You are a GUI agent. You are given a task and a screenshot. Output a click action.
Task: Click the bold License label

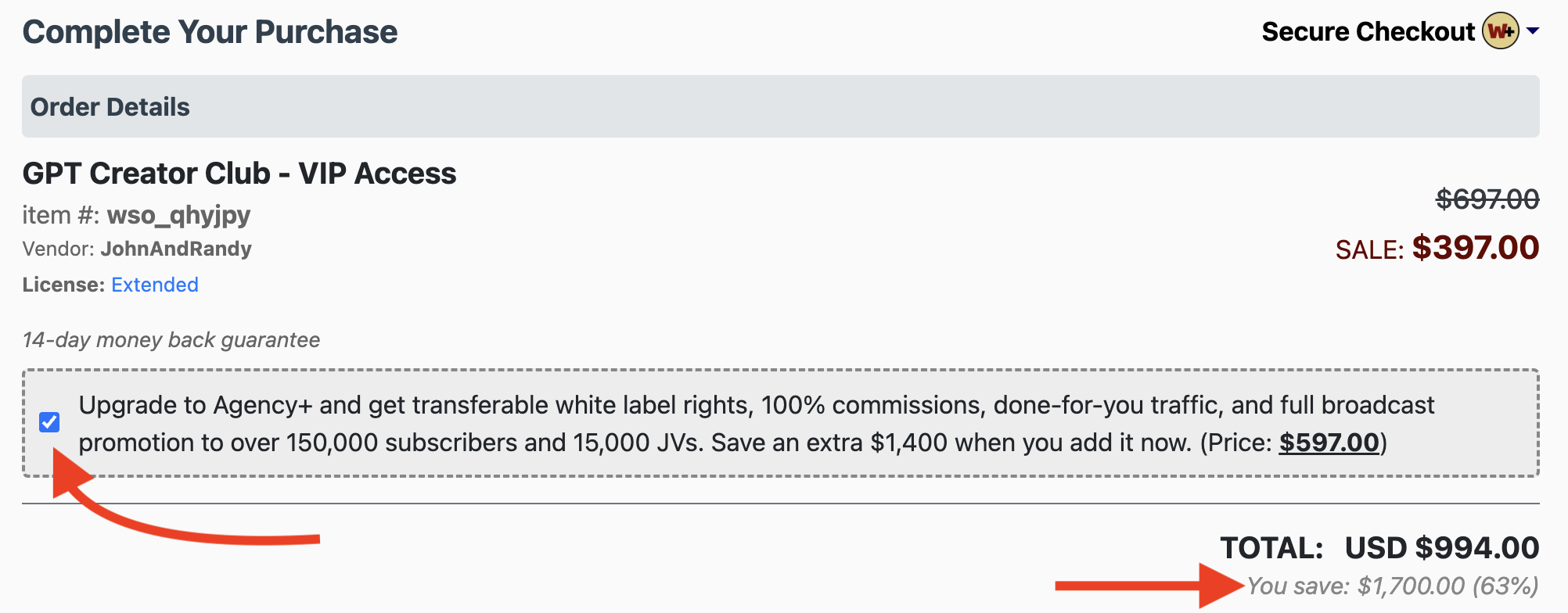point(63,285)
